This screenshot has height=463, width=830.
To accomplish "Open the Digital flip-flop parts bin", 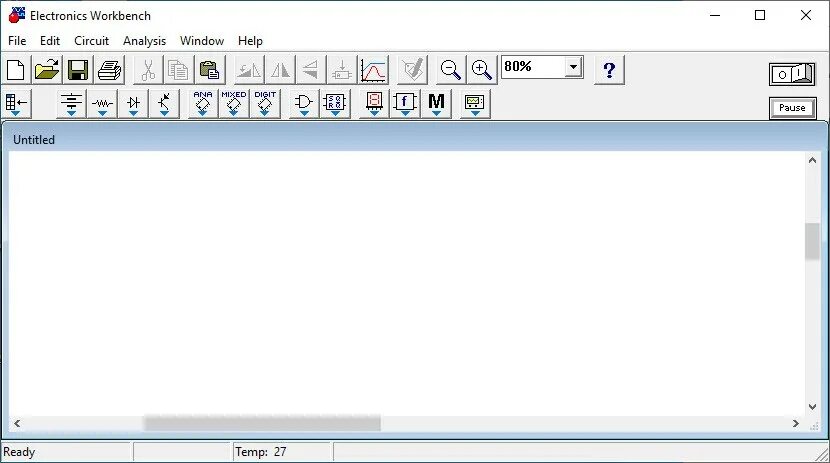I will (x=335, y=104).
